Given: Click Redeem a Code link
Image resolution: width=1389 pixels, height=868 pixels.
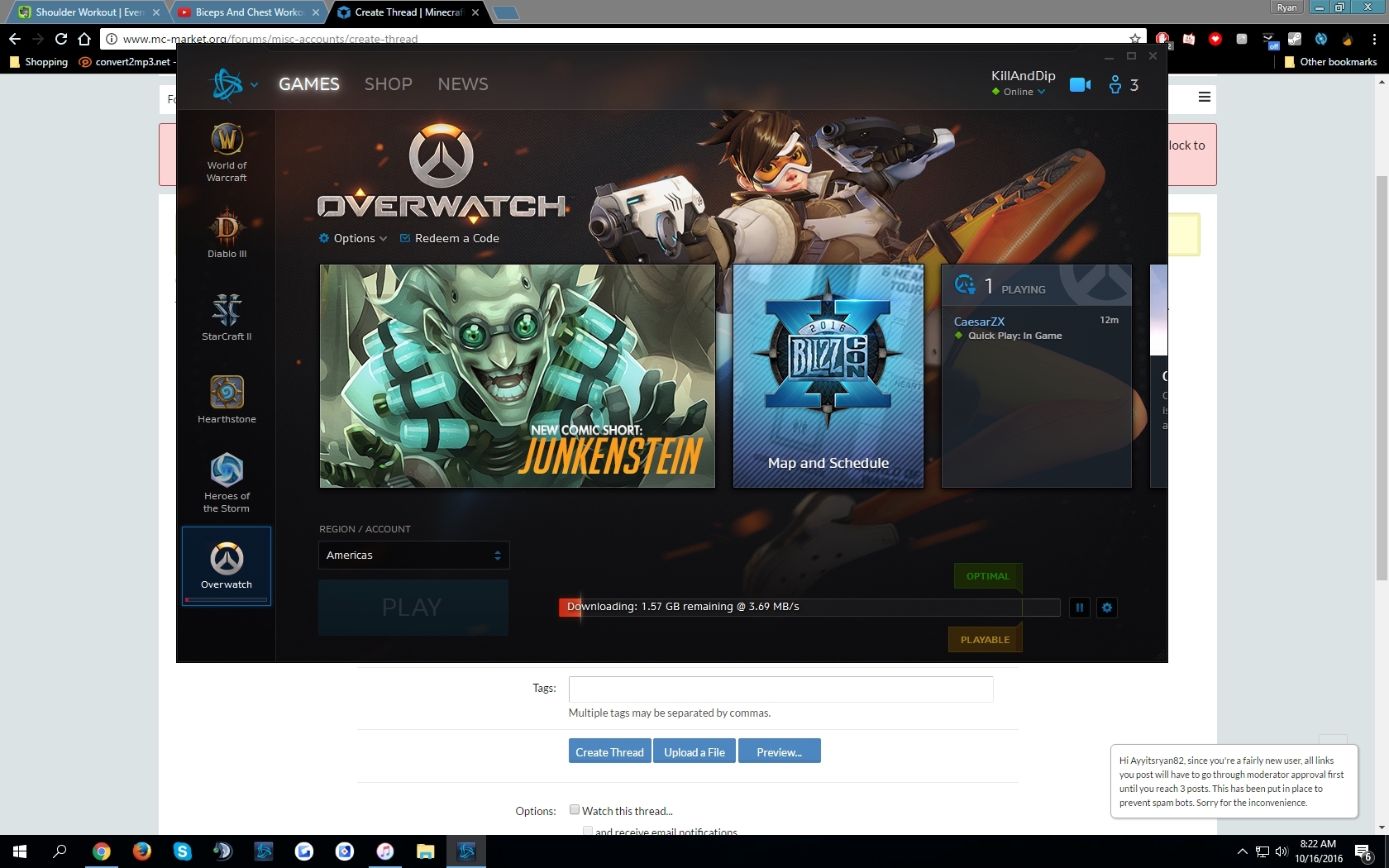Looking at the screenshot, I should [450, 238].
